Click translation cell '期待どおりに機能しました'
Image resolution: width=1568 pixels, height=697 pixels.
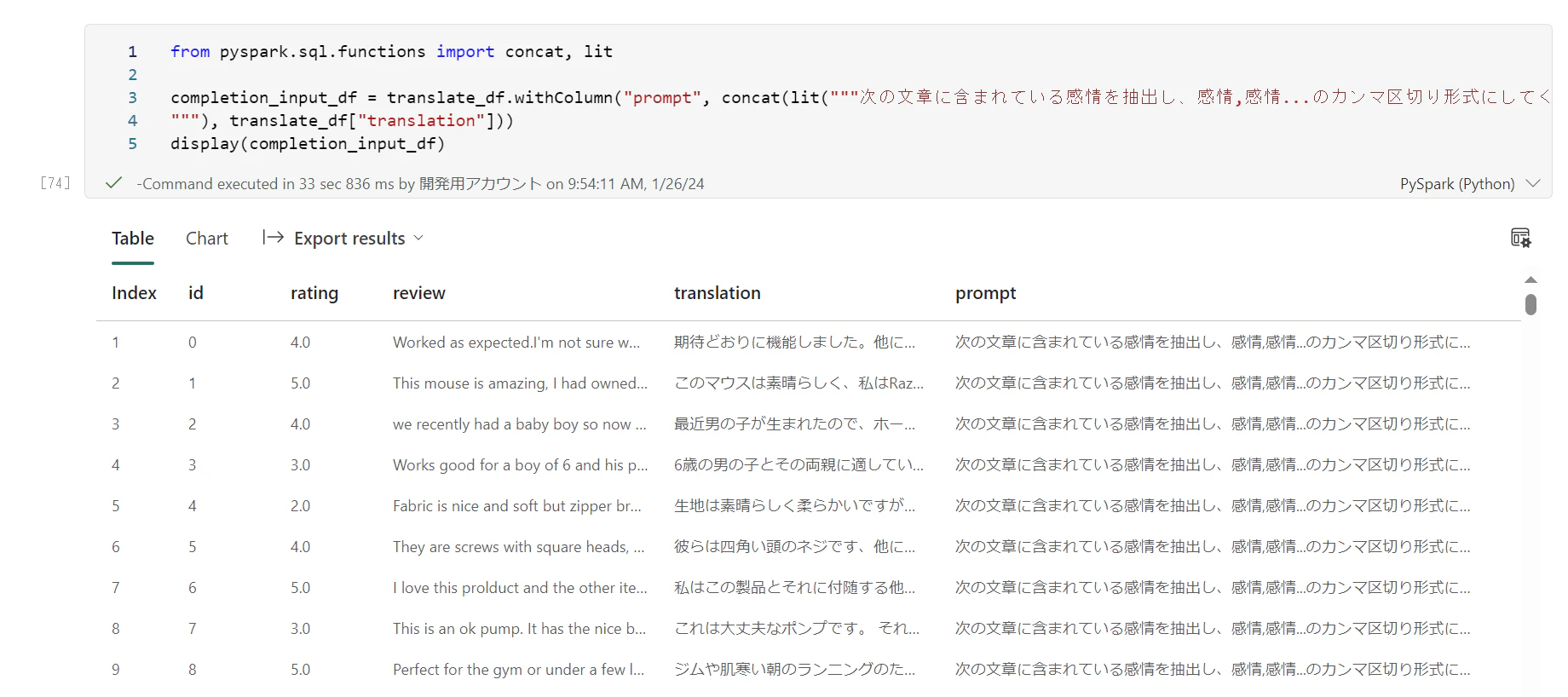(794, 343)
